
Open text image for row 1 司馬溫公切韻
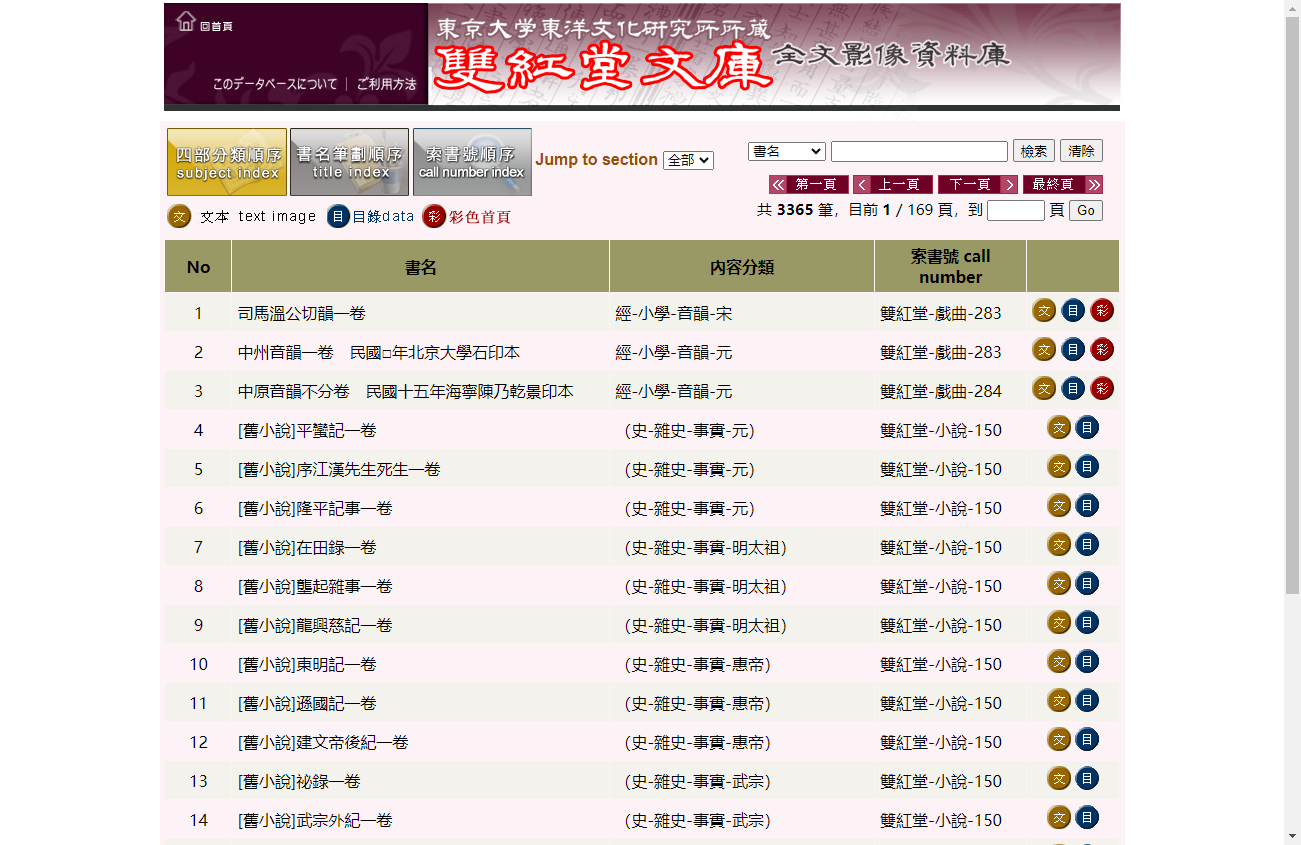pyautogui.click(x=1044, y=311)
